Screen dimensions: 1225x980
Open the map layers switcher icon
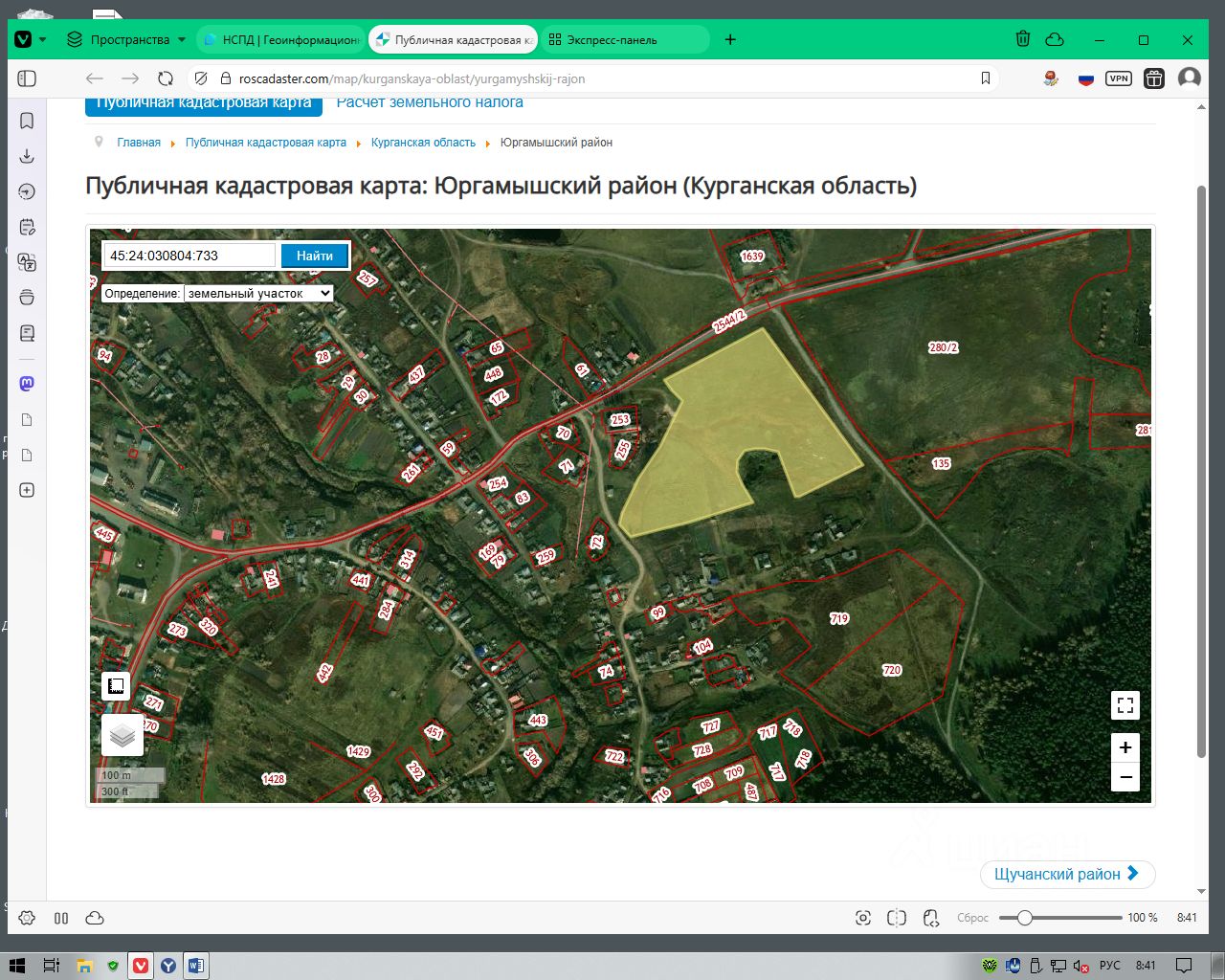(x=122, y=735)
